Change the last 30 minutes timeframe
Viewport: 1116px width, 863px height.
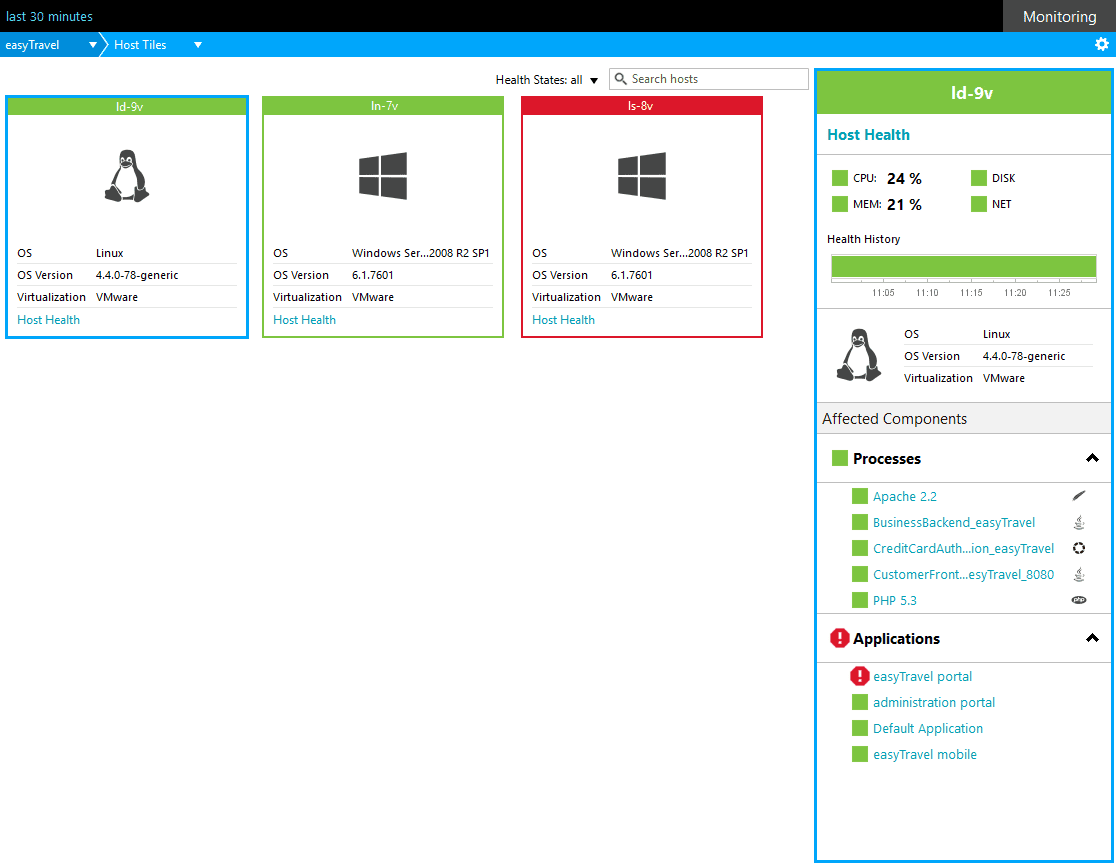[x=49, y=16]
